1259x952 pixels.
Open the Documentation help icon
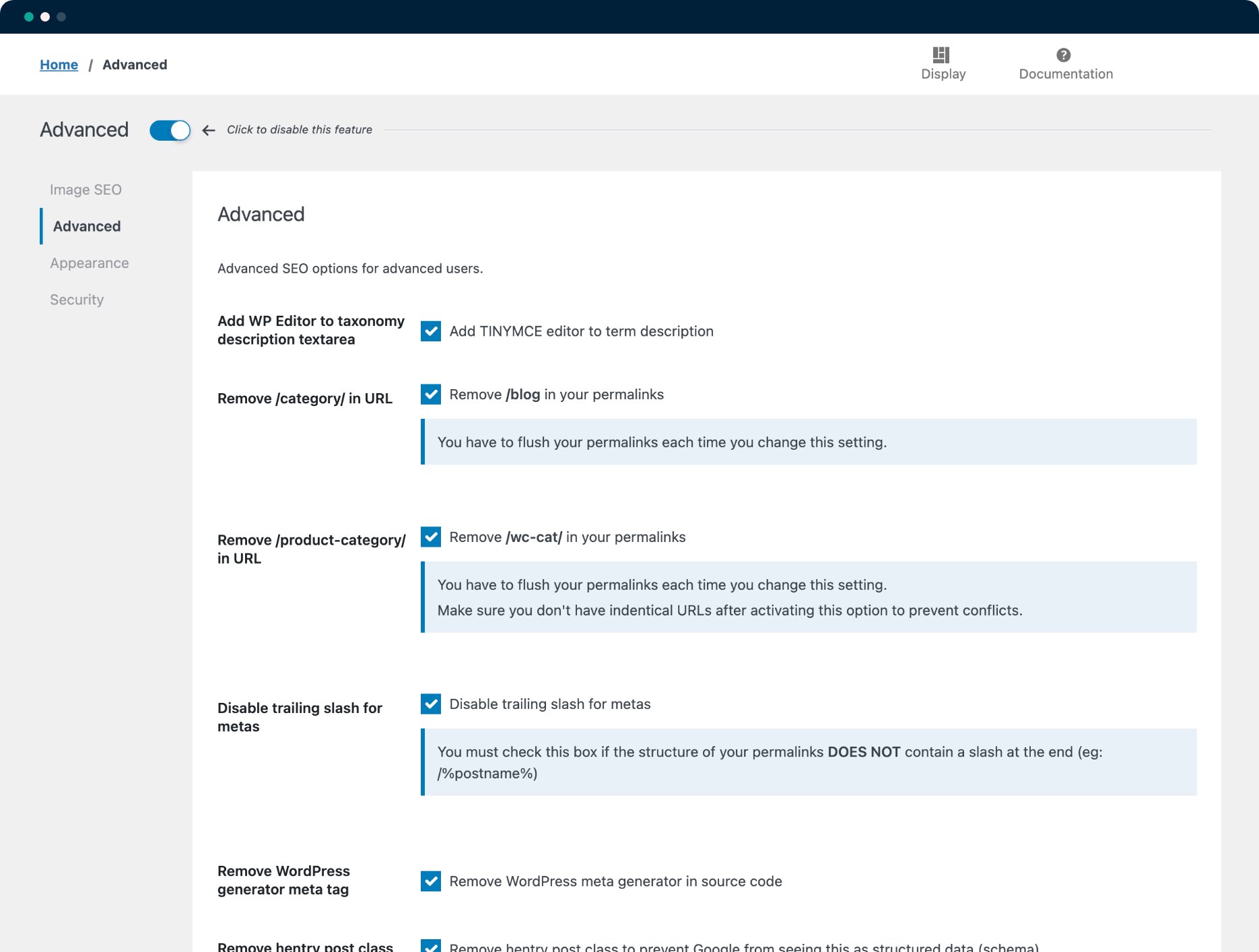[x=1064, y=55]
